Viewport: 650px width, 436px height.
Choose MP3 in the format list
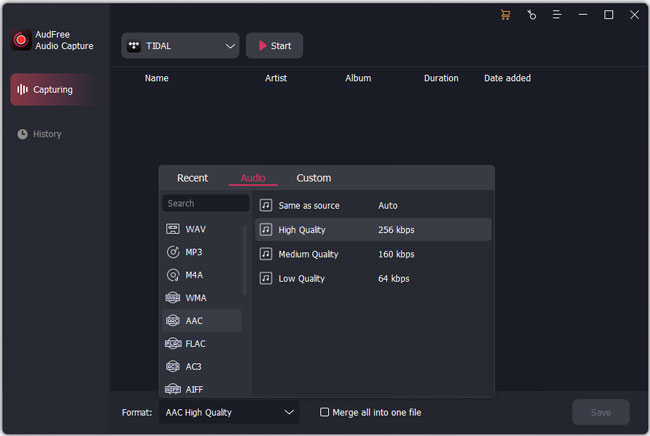202,252
